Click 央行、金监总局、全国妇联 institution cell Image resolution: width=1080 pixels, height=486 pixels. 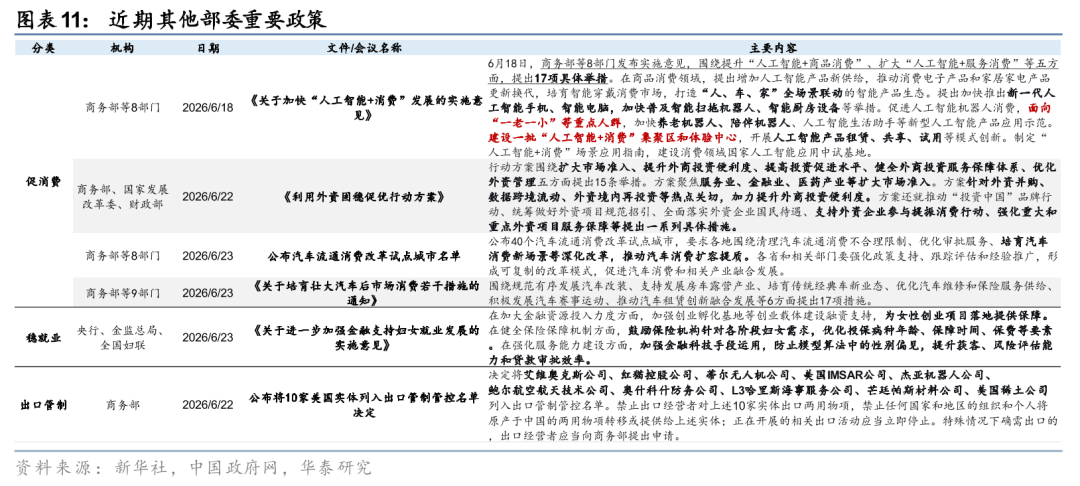coord(123,338)
